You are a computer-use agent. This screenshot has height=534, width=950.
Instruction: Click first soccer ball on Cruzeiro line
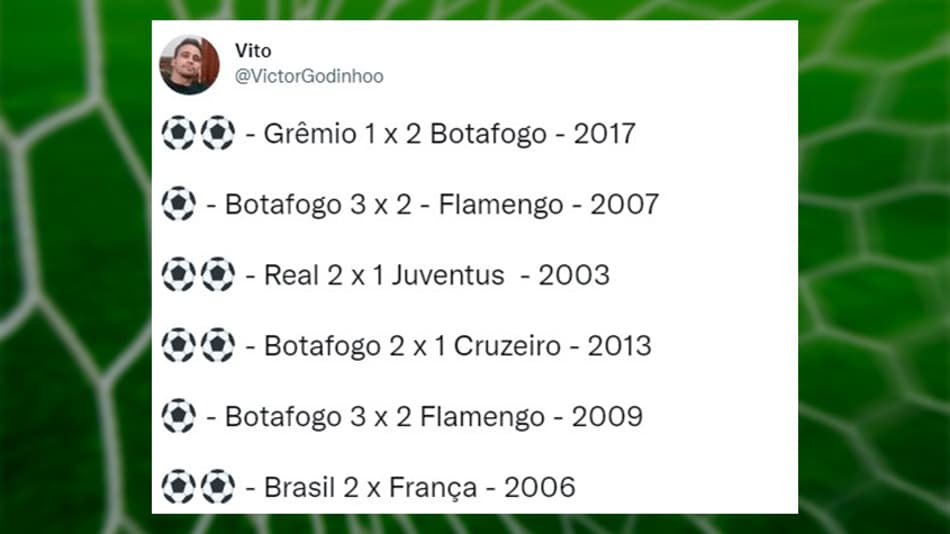coord(179,345)
